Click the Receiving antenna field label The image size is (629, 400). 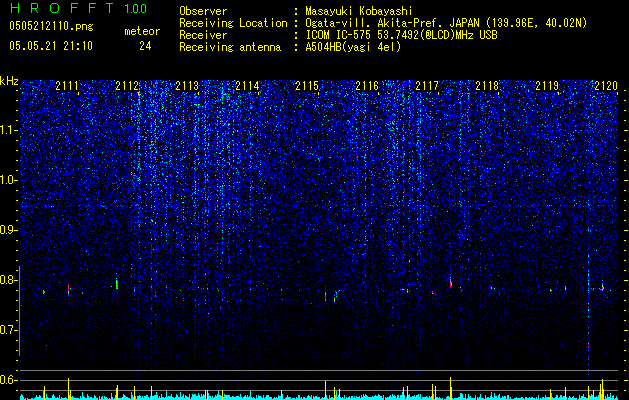230,47
